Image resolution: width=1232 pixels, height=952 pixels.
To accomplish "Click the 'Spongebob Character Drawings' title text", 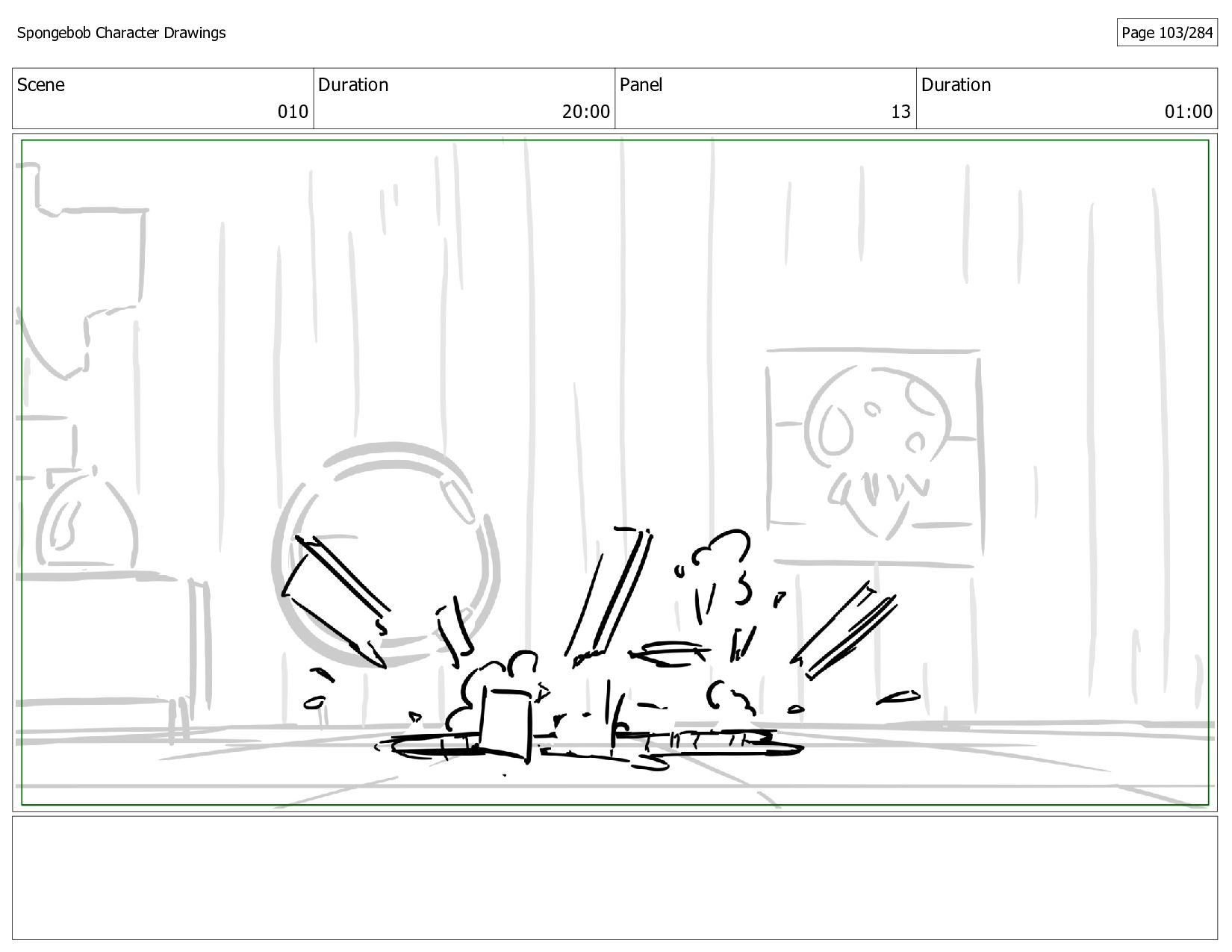I will [121, 33].
